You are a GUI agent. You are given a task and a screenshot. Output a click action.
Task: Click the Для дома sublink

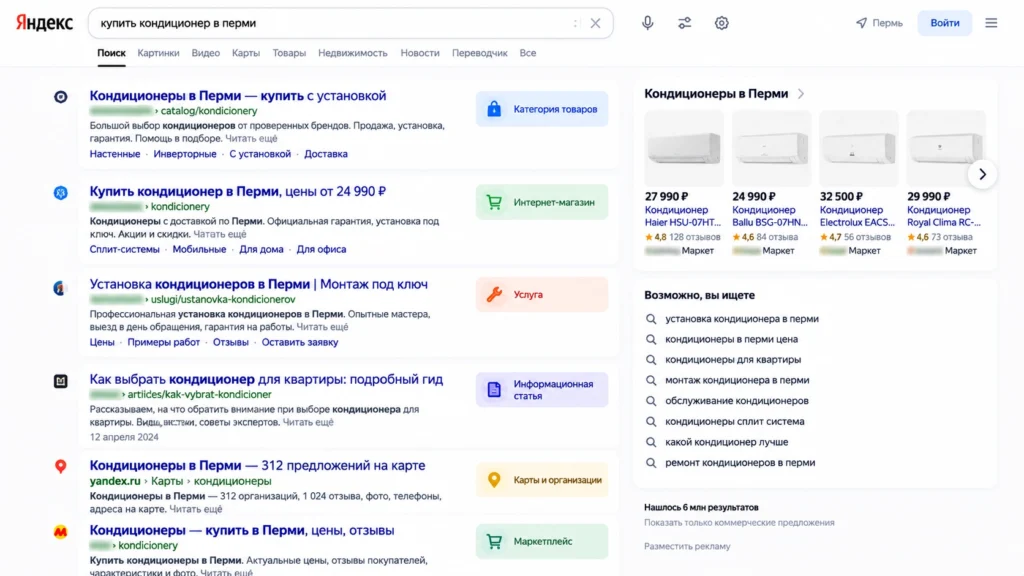261,249
